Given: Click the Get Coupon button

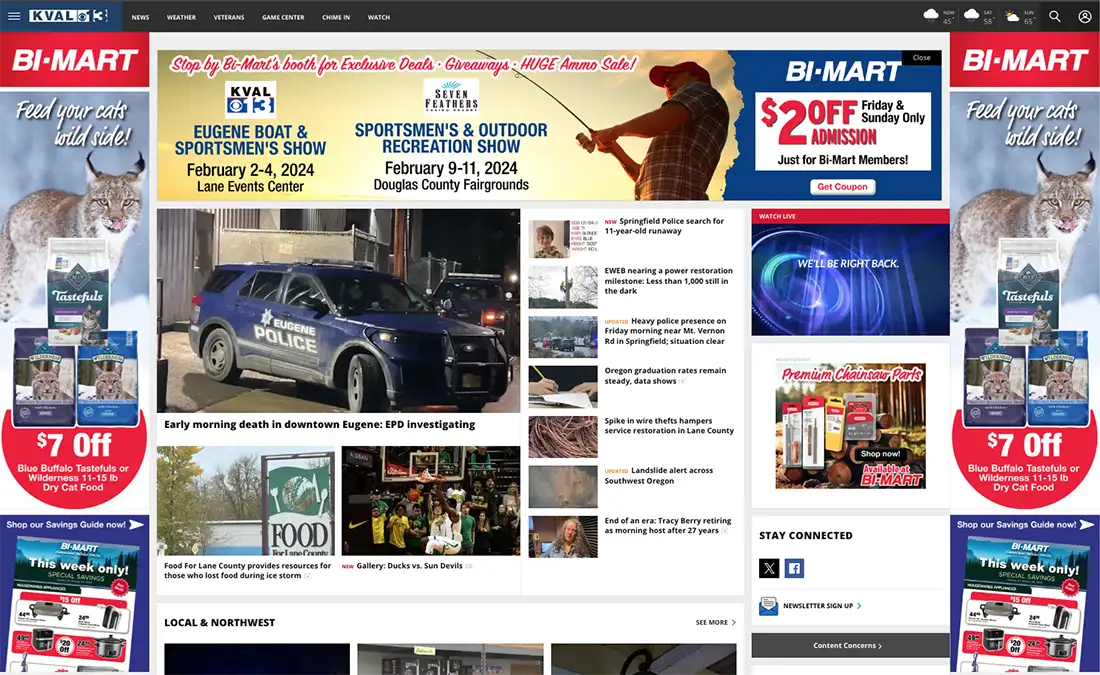Looking at the screenshot, I should click(842, 187).
